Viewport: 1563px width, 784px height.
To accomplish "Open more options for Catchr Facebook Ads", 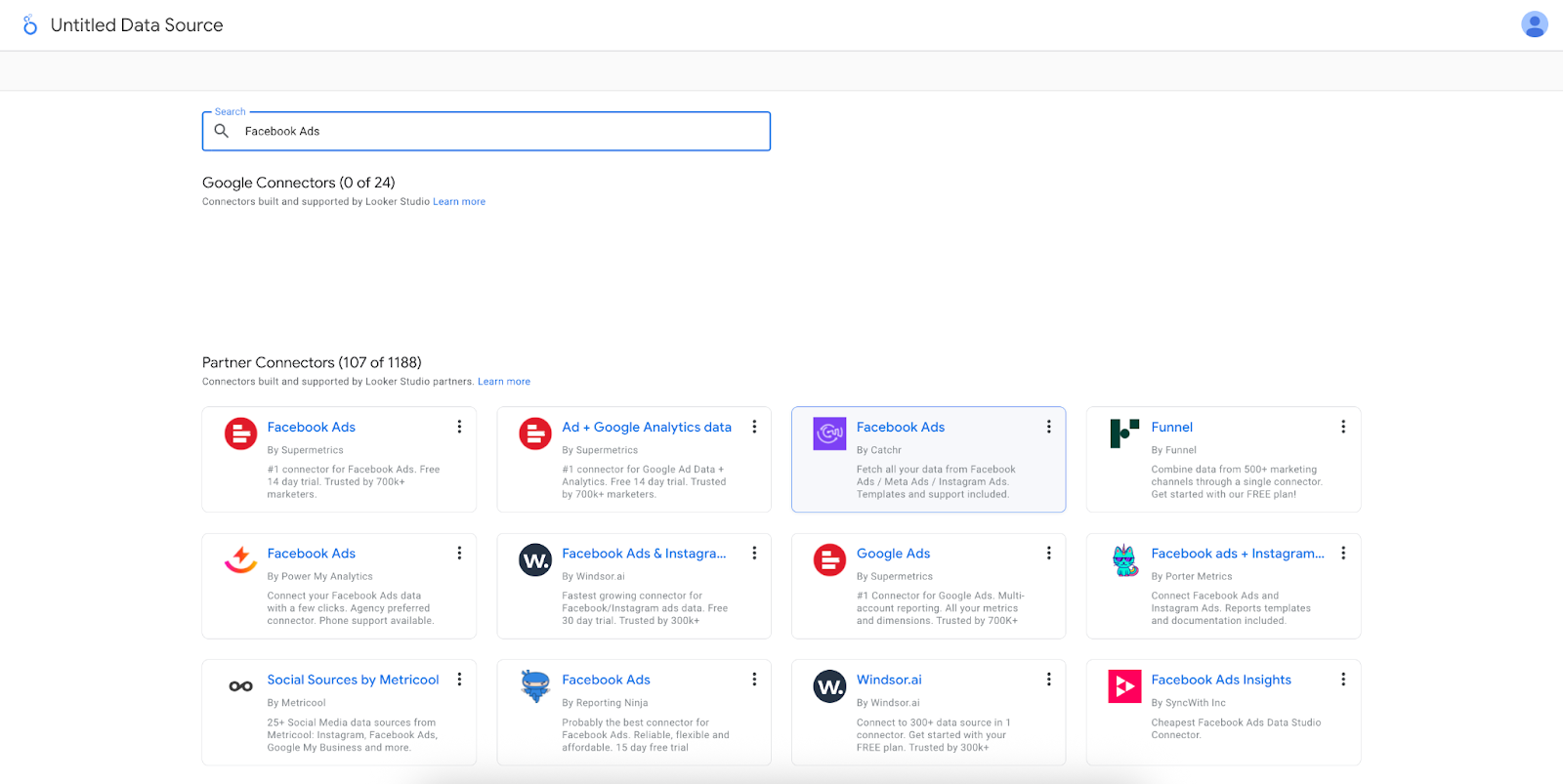I will pyautogui.click(x=1049, y=427).
